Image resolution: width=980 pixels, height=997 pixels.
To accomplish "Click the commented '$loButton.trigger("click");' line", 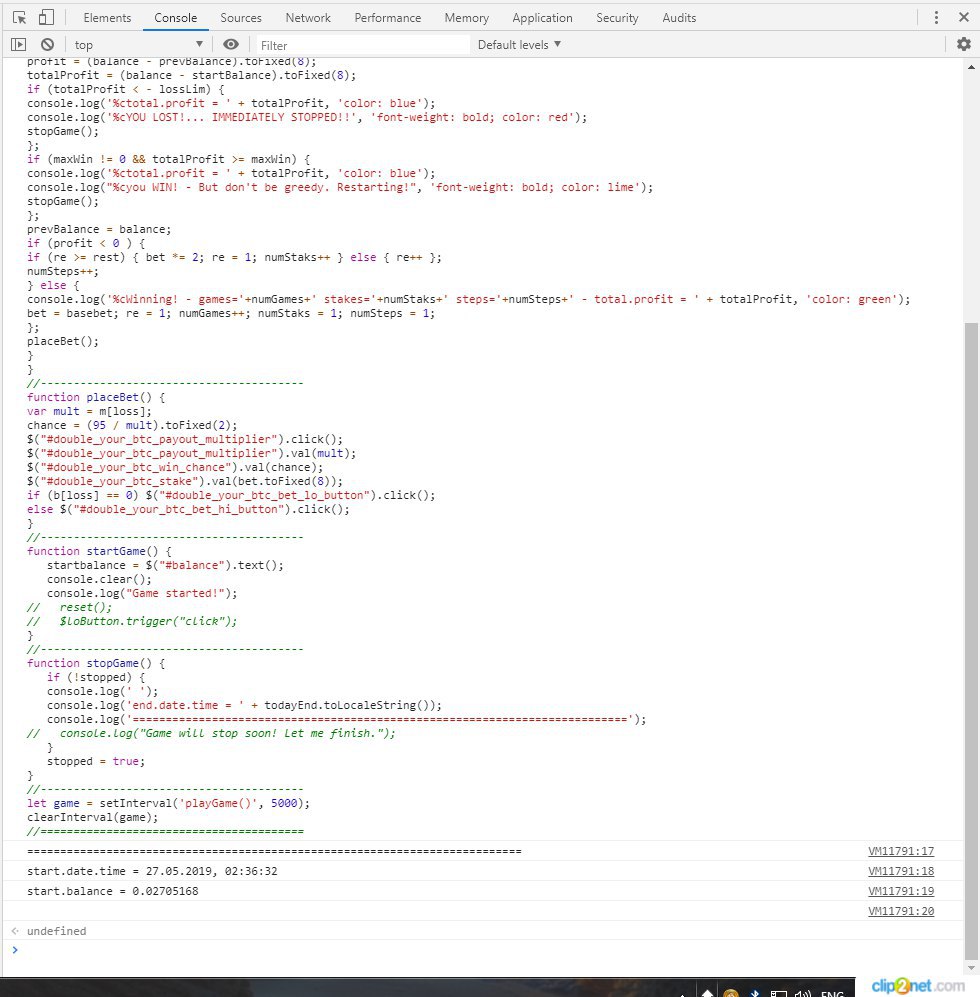I will point(132,621).
